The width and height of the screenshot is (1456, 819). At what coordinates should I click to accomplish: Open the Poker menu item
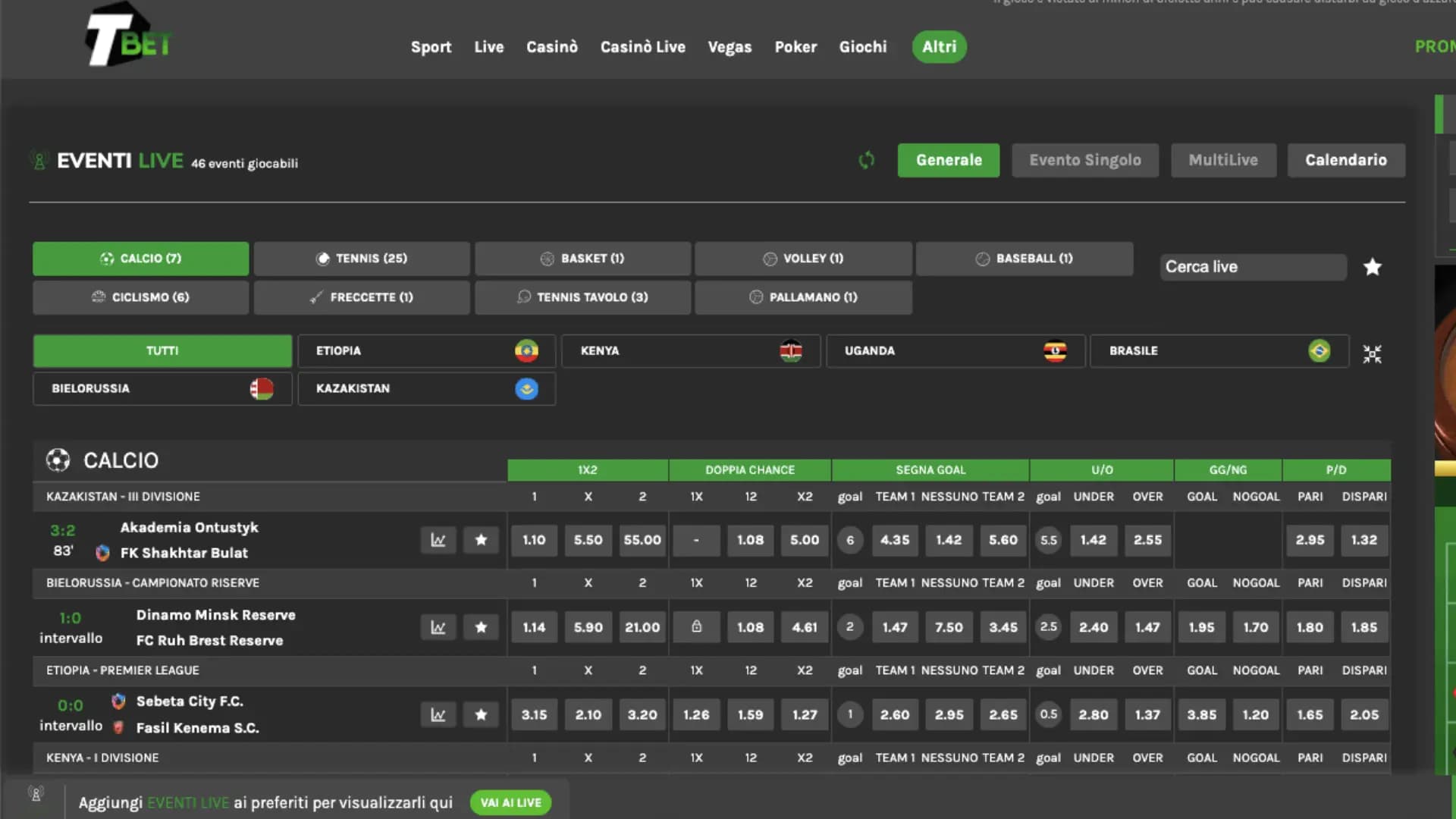click(x=795, y=47)
